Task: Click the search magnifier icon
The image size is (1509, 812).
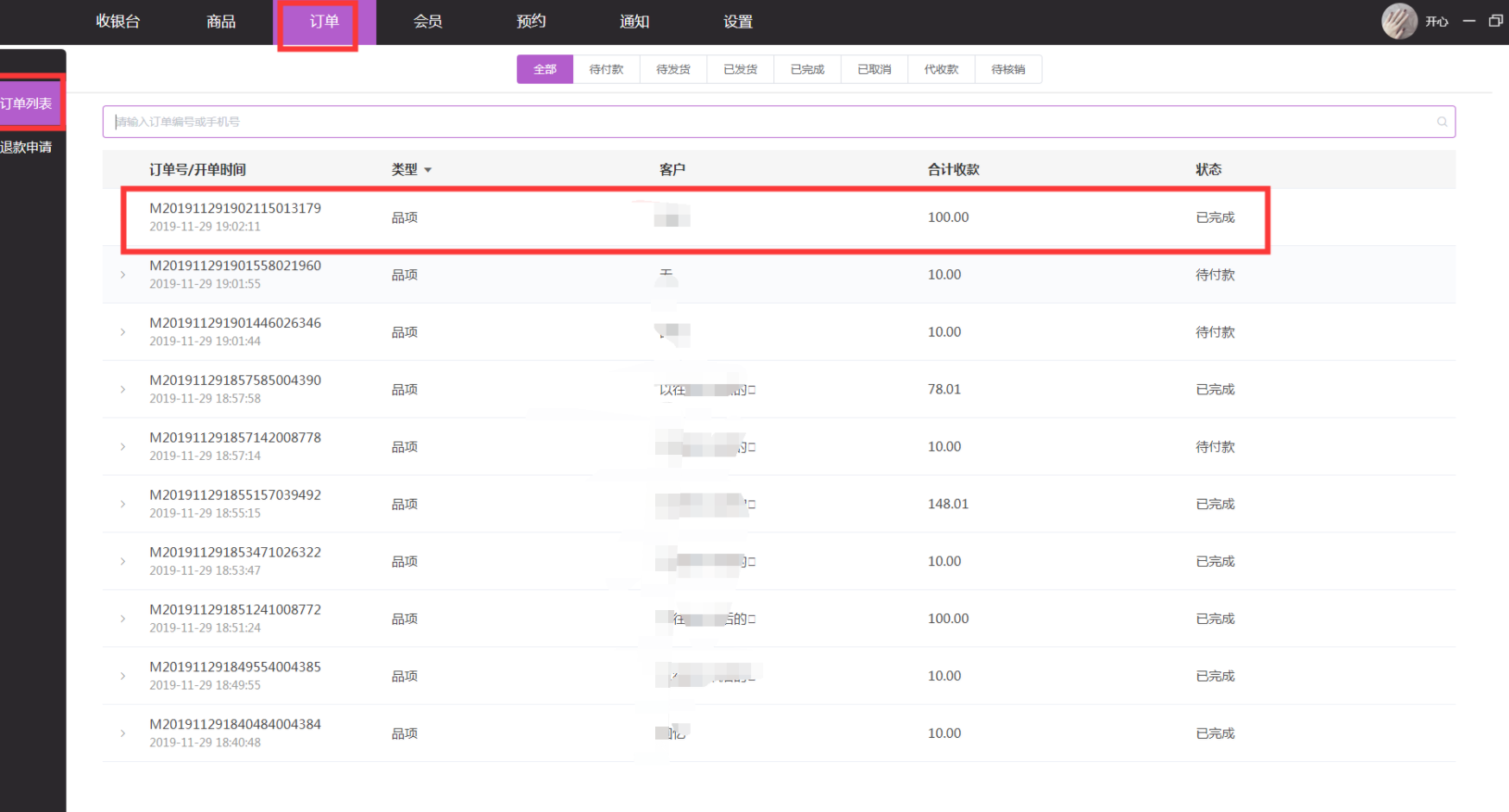Action: pos(1442,122)
